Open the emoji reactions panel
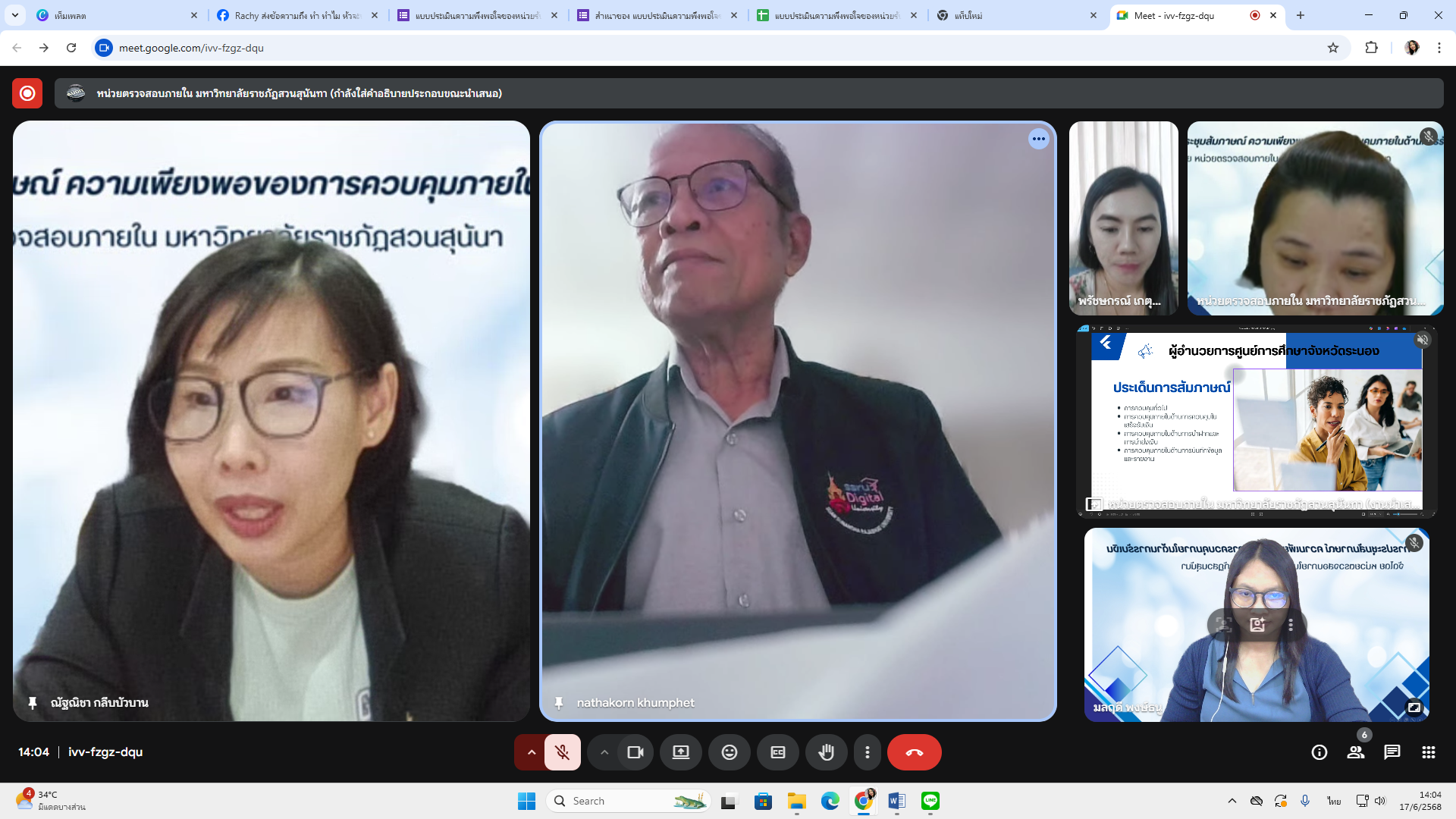The image size is (1456, 819). 729,752
